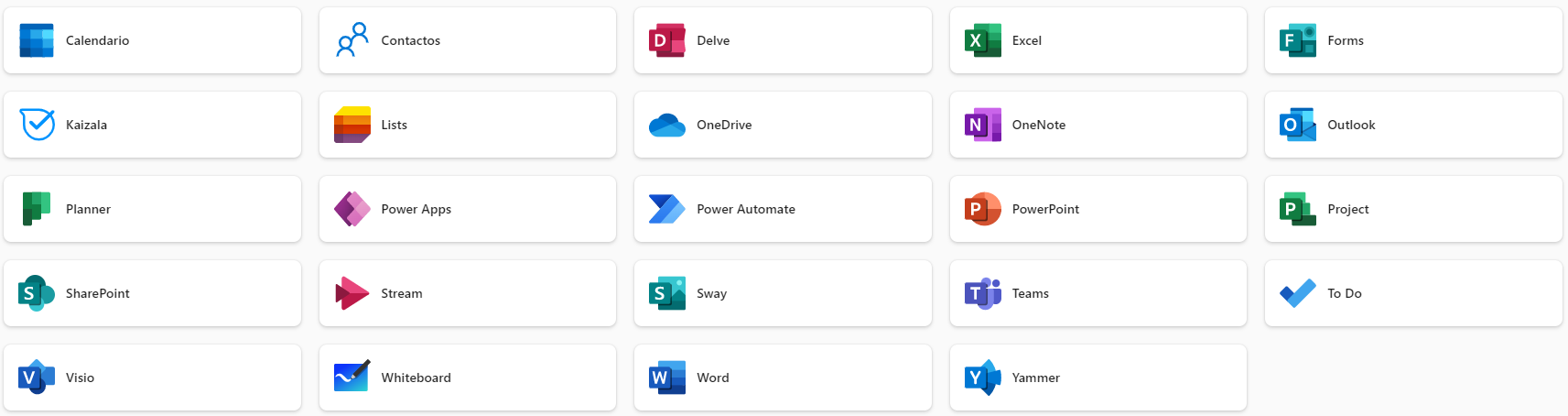Click the Contactos label
Screen dimensions: 1568x416
coord(410,40)
